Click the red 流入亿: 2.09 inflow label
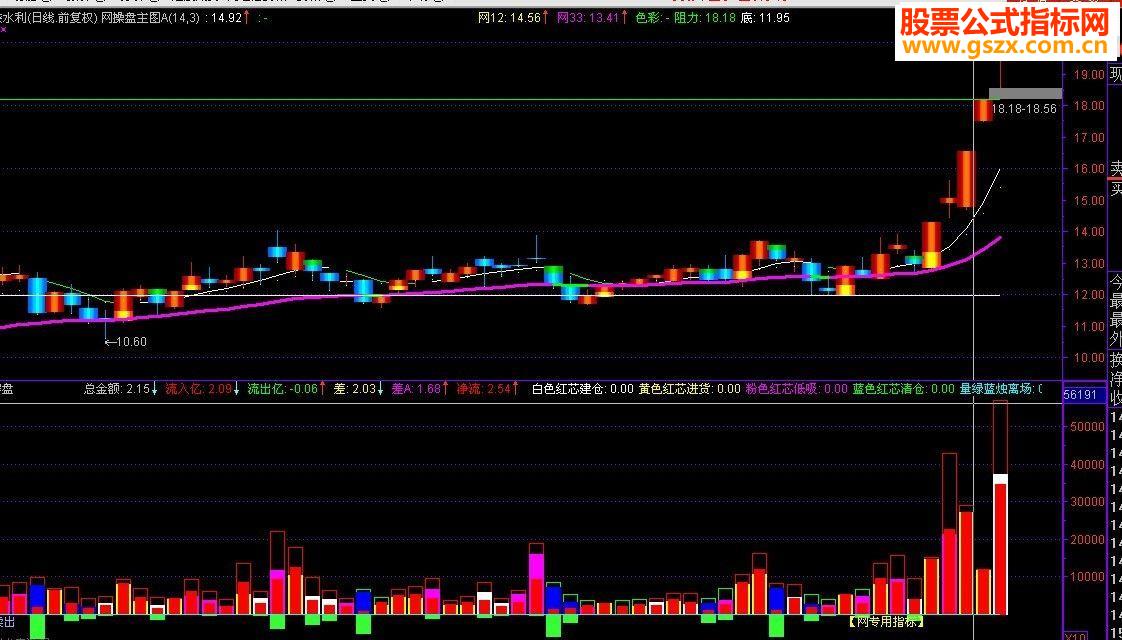Viewport: 1122px width, 640px height. 198,389
